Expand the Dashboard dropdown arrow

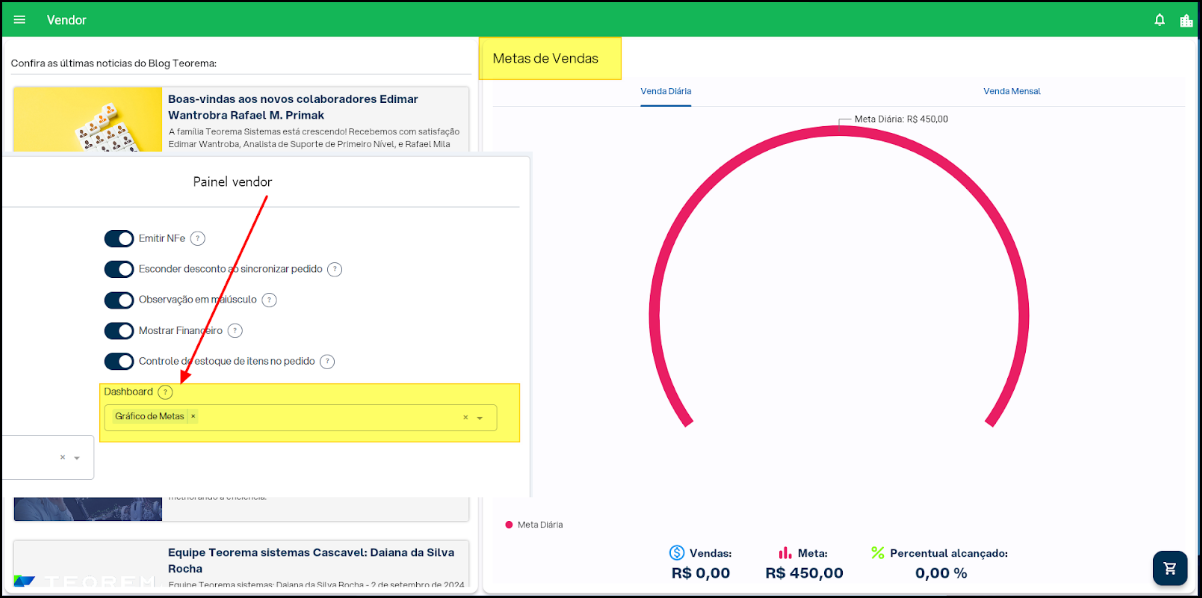[480, 418]
